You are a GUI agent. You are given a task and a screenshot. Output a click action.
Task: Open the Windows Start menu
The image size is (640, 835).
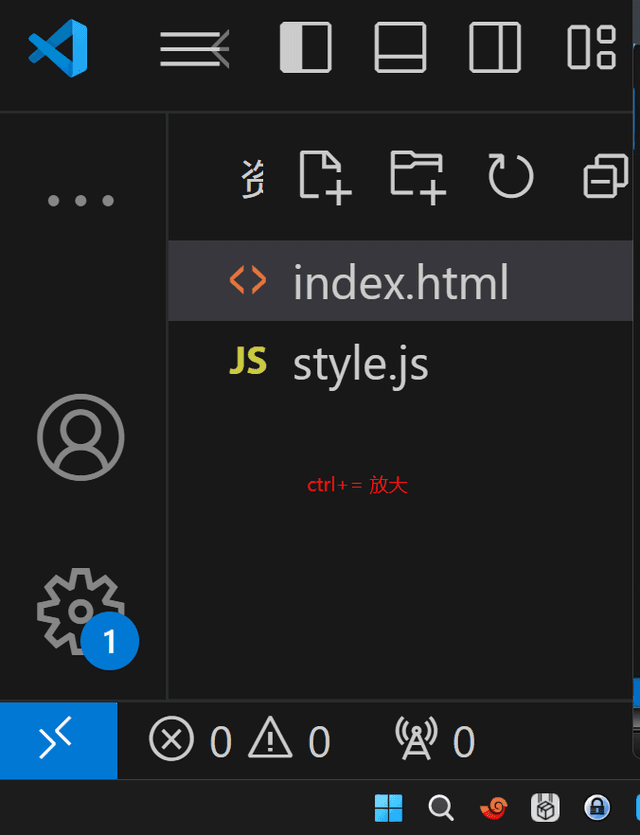[x=389, y=807]
